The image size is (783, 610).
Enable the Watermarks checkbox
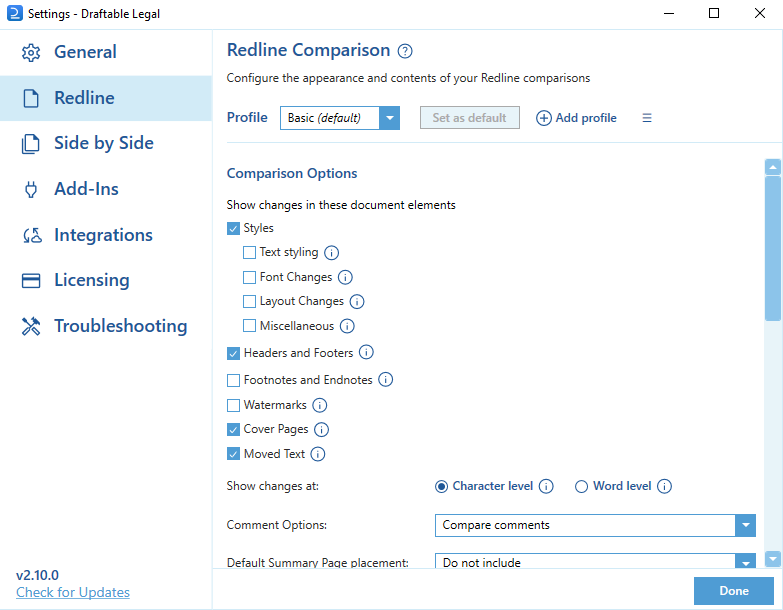233,405
